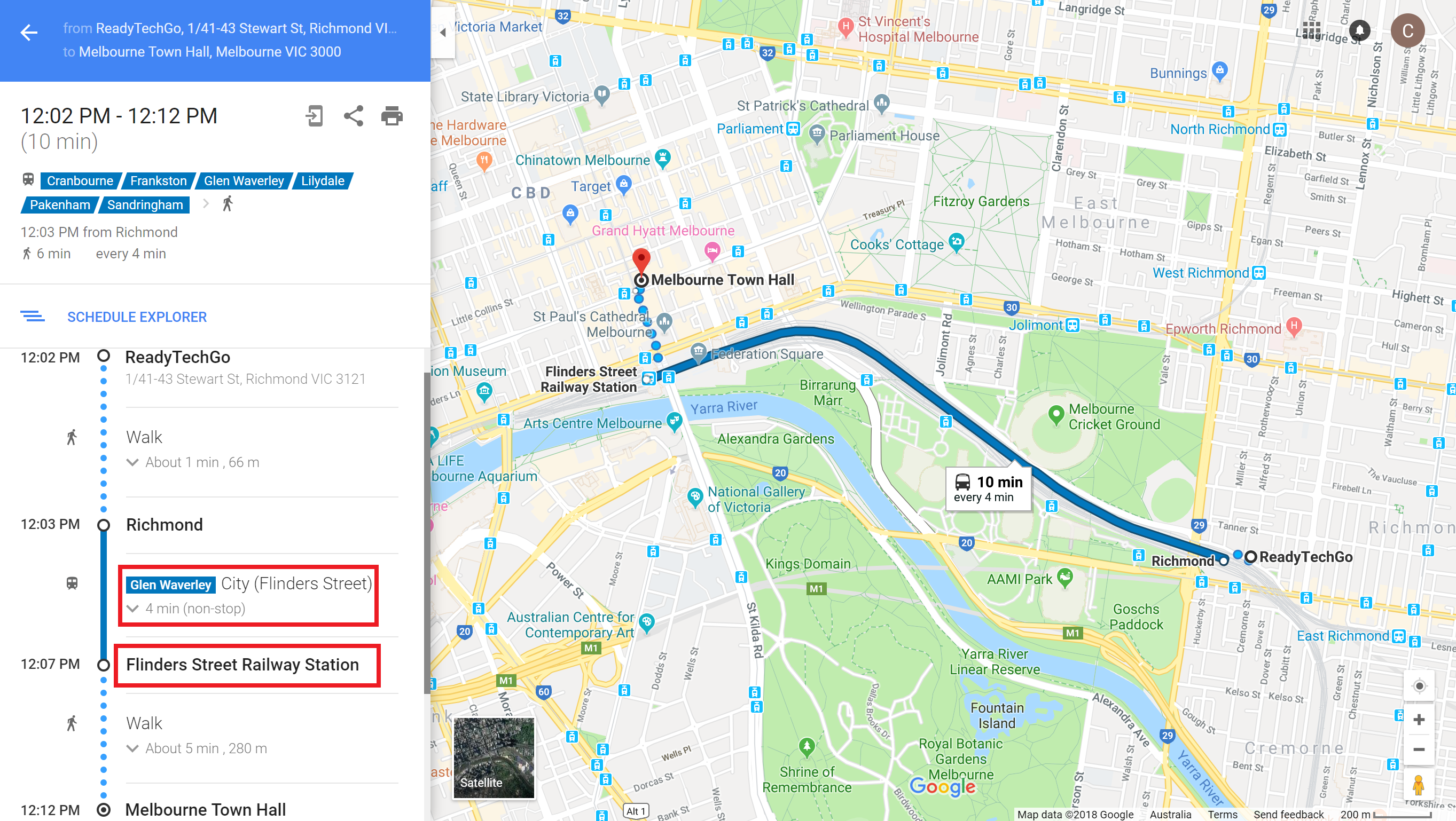The image size is (1456, 821).
Task: Show my location on the map
Action: [1419, 686]
